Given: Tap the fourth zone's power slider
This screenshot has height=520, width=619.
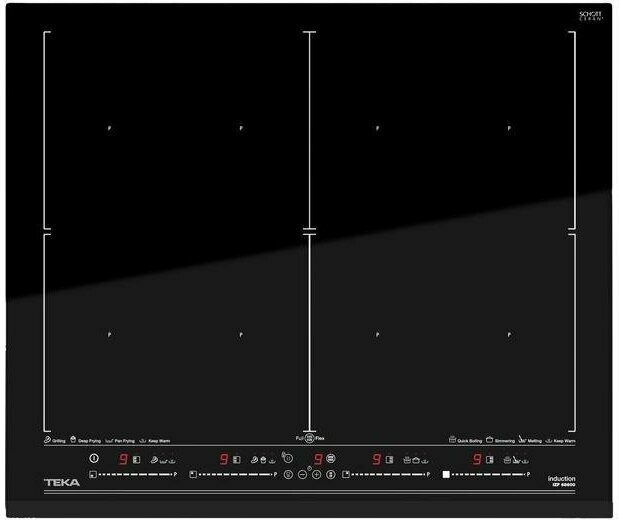Looking at the screenshot, I should 487,473.
